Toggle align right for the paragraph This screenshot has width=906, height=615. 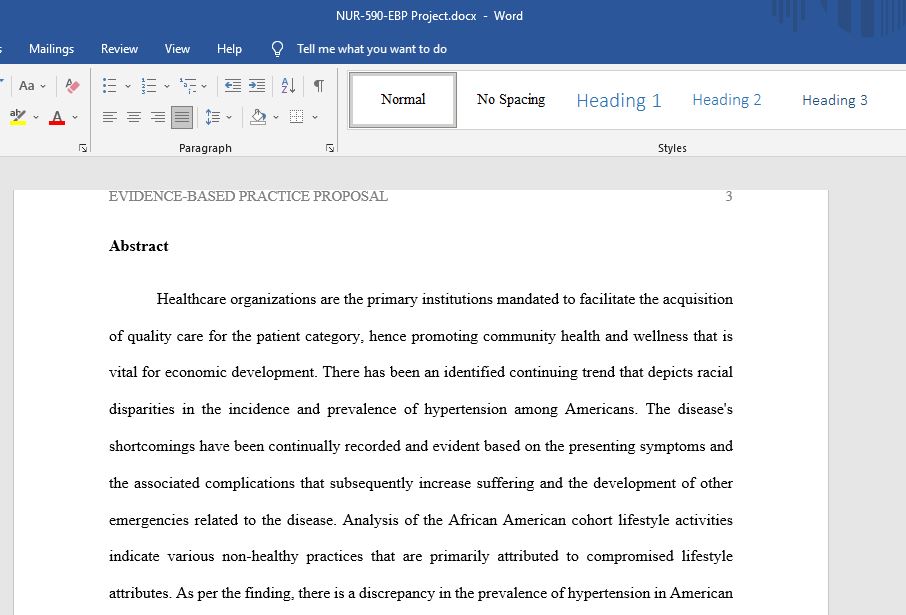158,117
